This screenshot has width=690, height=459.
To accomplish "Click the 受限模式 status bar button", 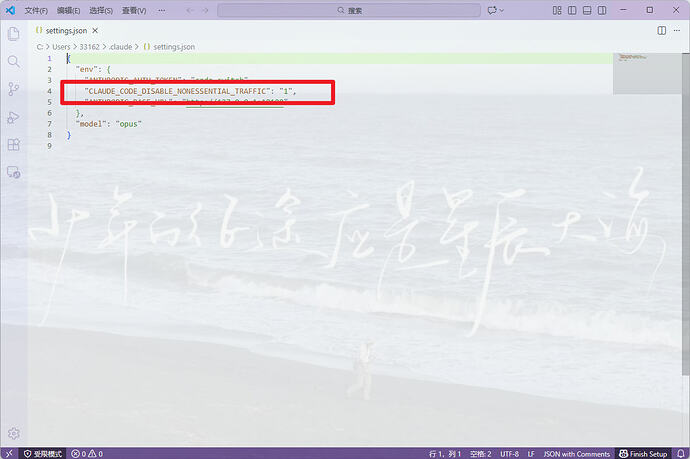I will 43,454.
